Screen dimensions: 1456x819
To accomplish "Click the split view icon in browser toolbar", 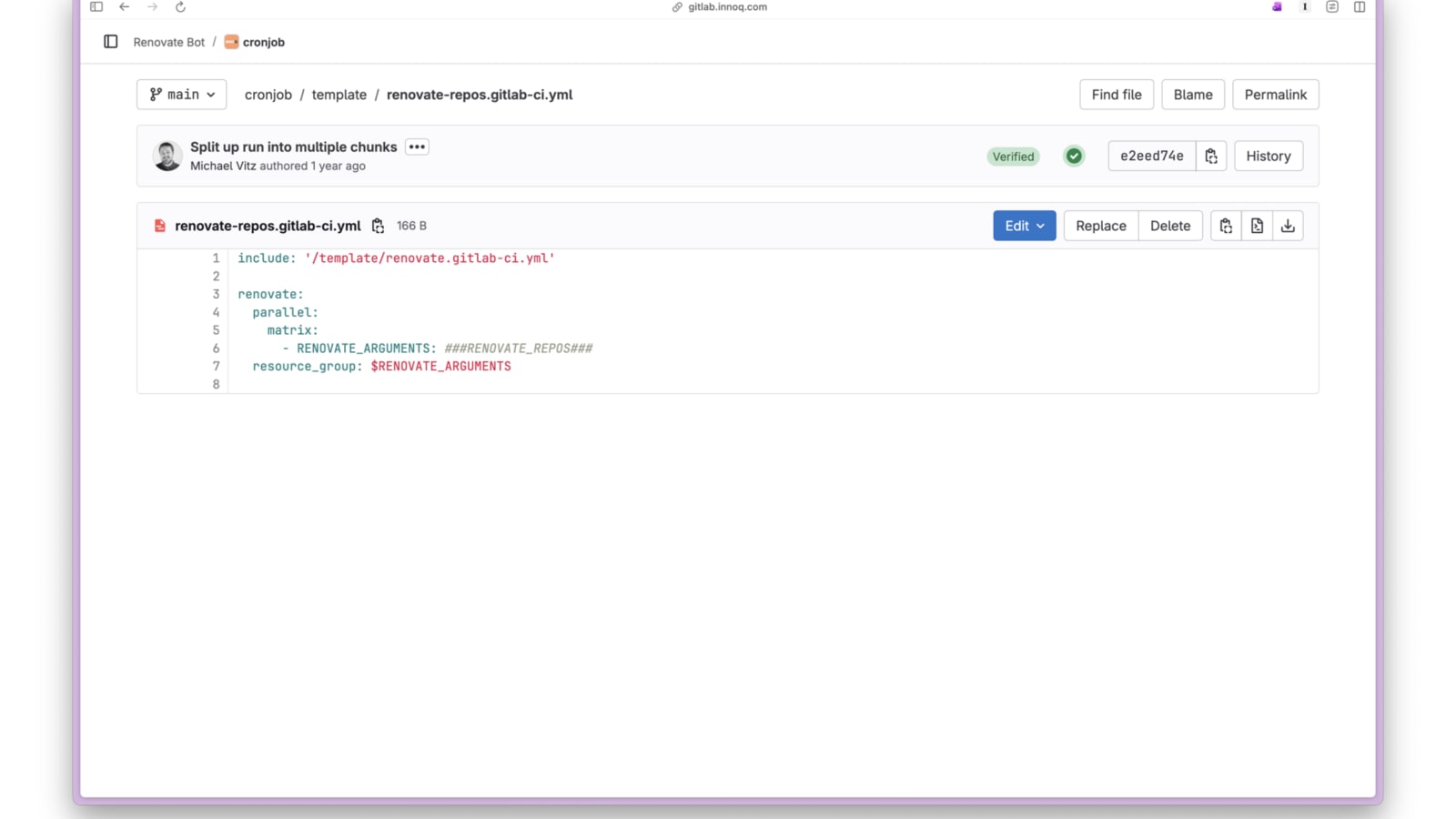I will pos(1360,7).
